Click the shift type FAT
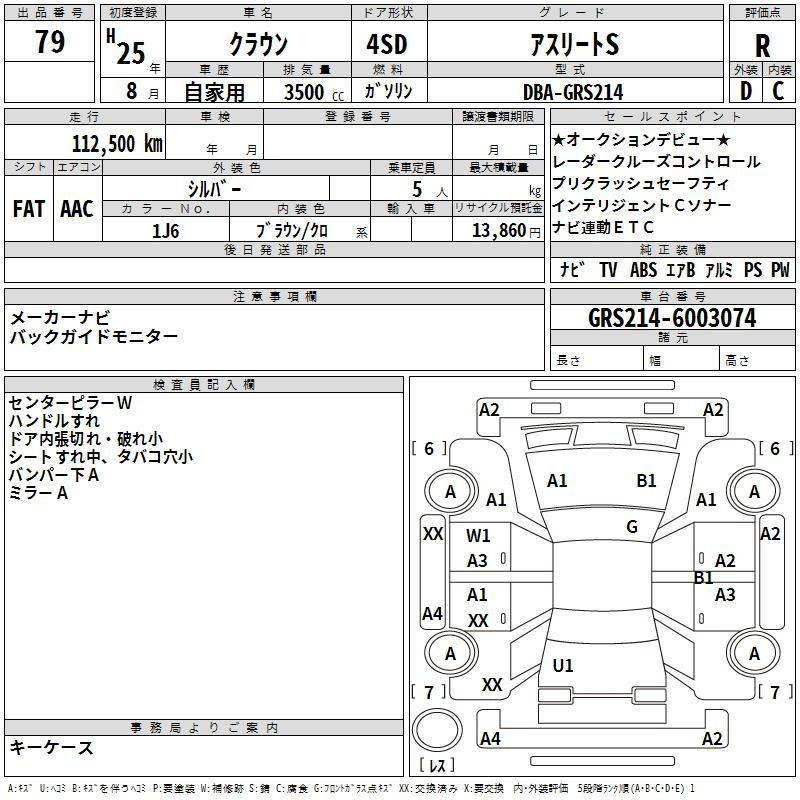The image size is (800, 800). (x=29, y=209)
